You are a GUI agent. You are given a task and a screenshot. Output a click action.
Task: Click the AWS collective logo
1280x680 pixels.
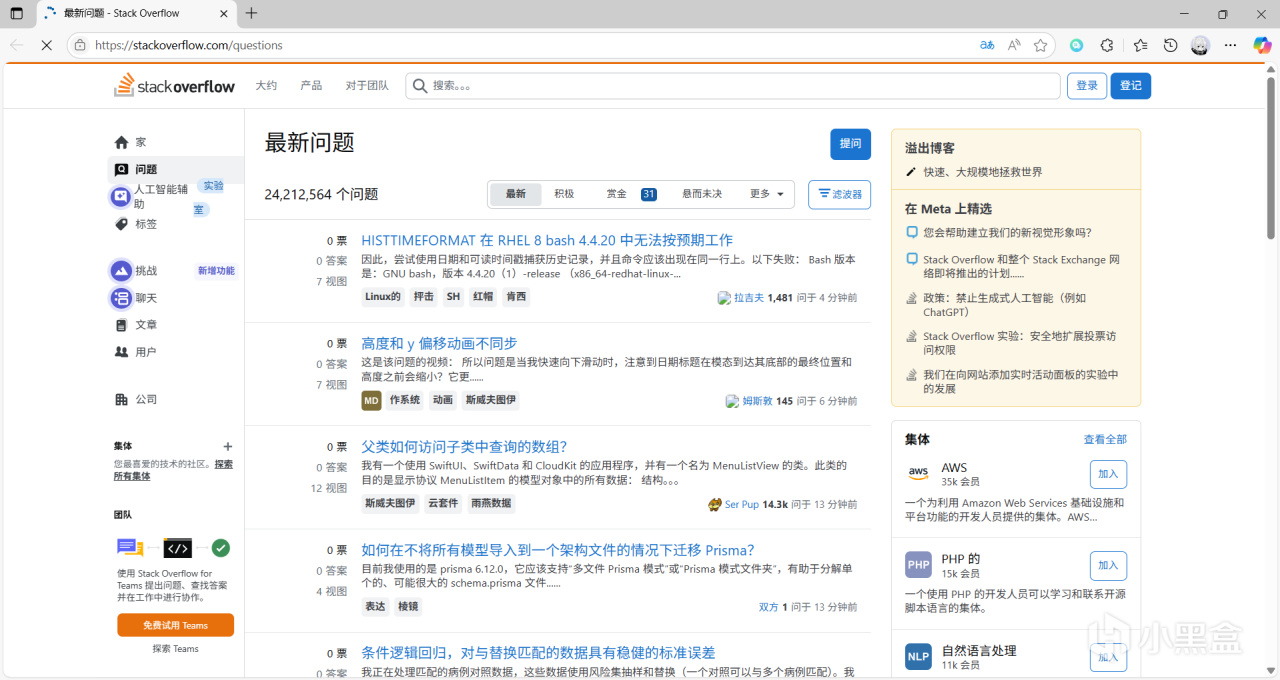pyautogui.click(x=918, y=473)
